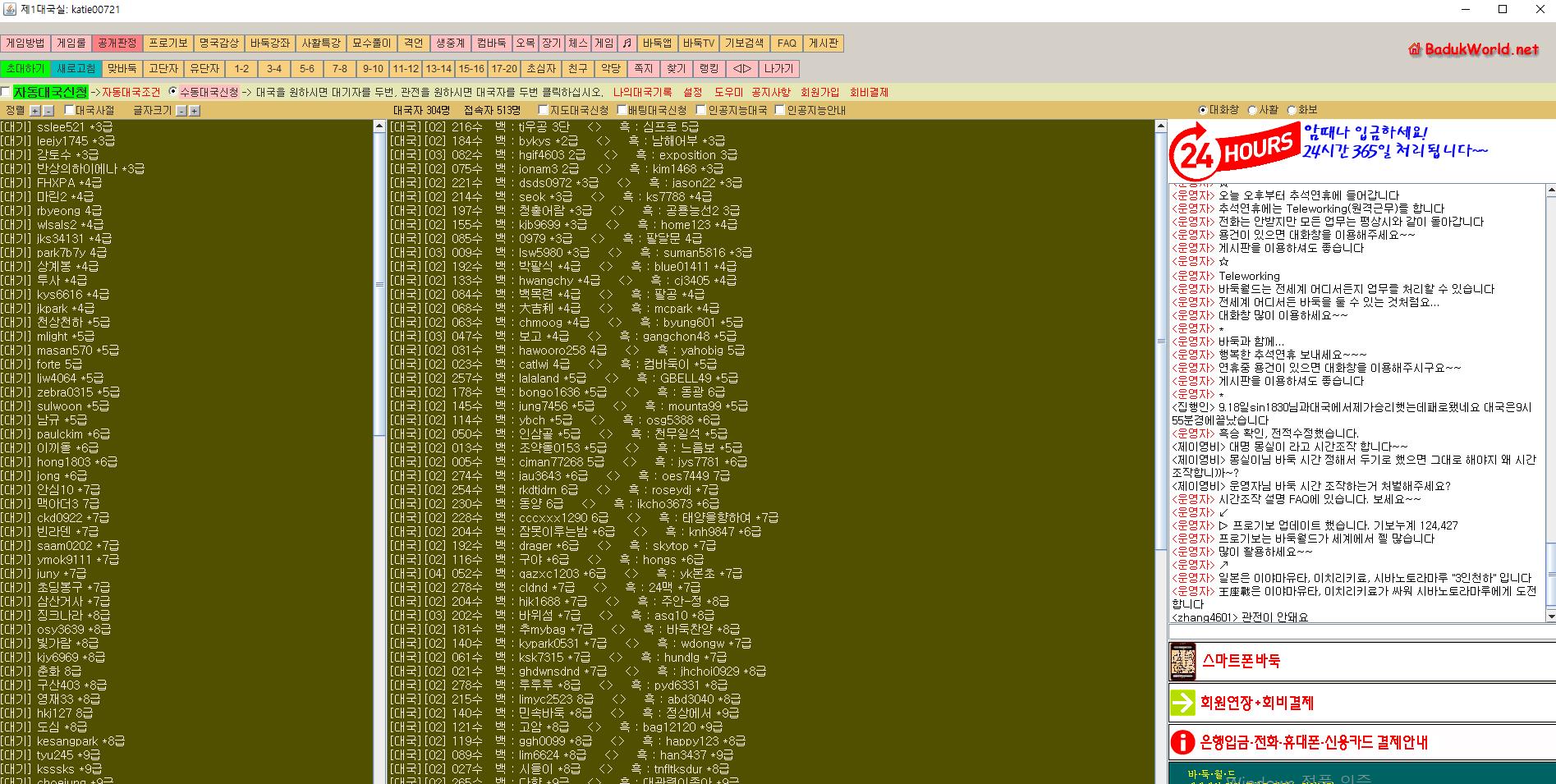The height and width of the screenshot is (784, 1556).
Task: Select the 수동대국신청 radio button
Action: click(x=172, y=92)
